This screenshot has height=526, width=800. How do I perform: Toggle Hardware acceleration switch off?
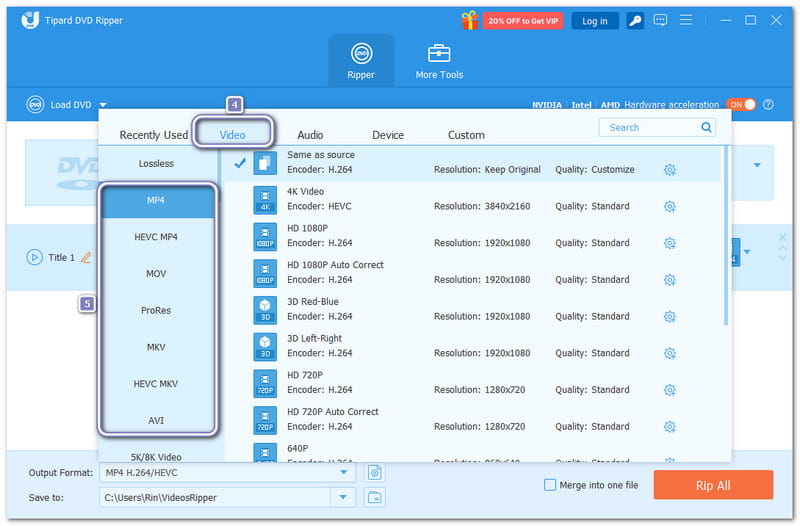[741, 105]
